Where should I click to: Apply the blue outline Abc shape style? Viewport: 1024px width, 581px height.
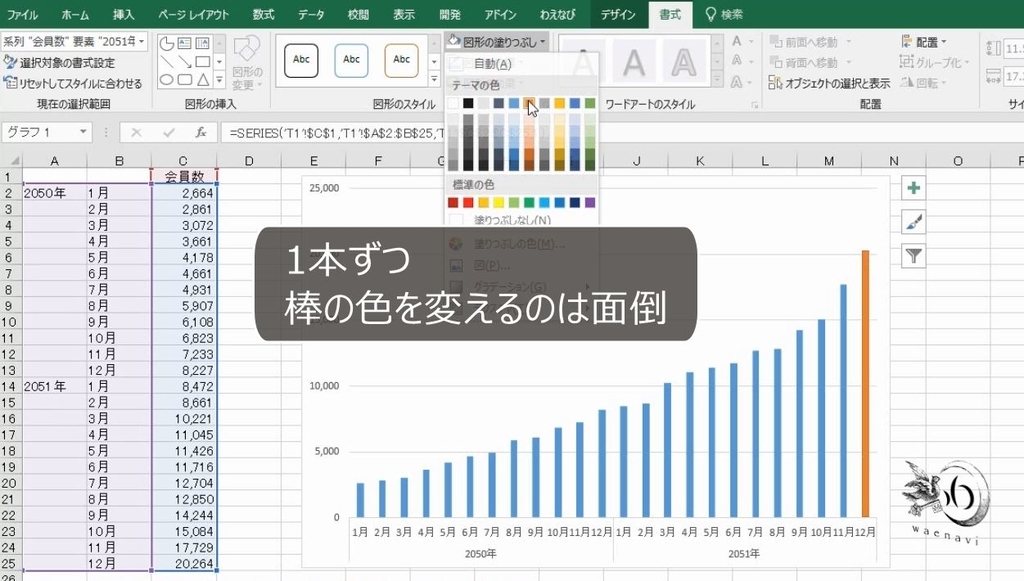click(351, 60)
